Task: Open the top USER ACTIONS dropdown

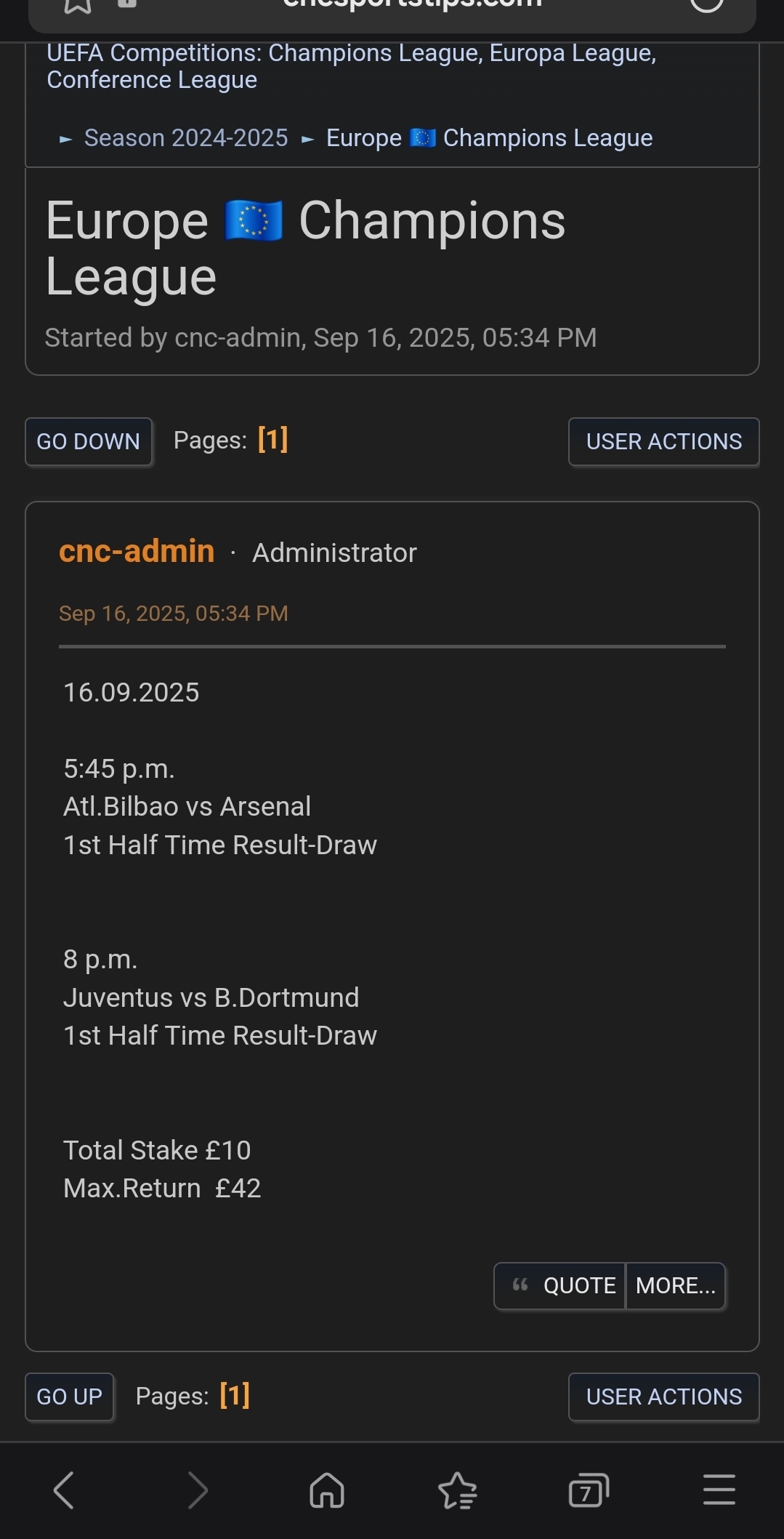Action: pos(663,441)
